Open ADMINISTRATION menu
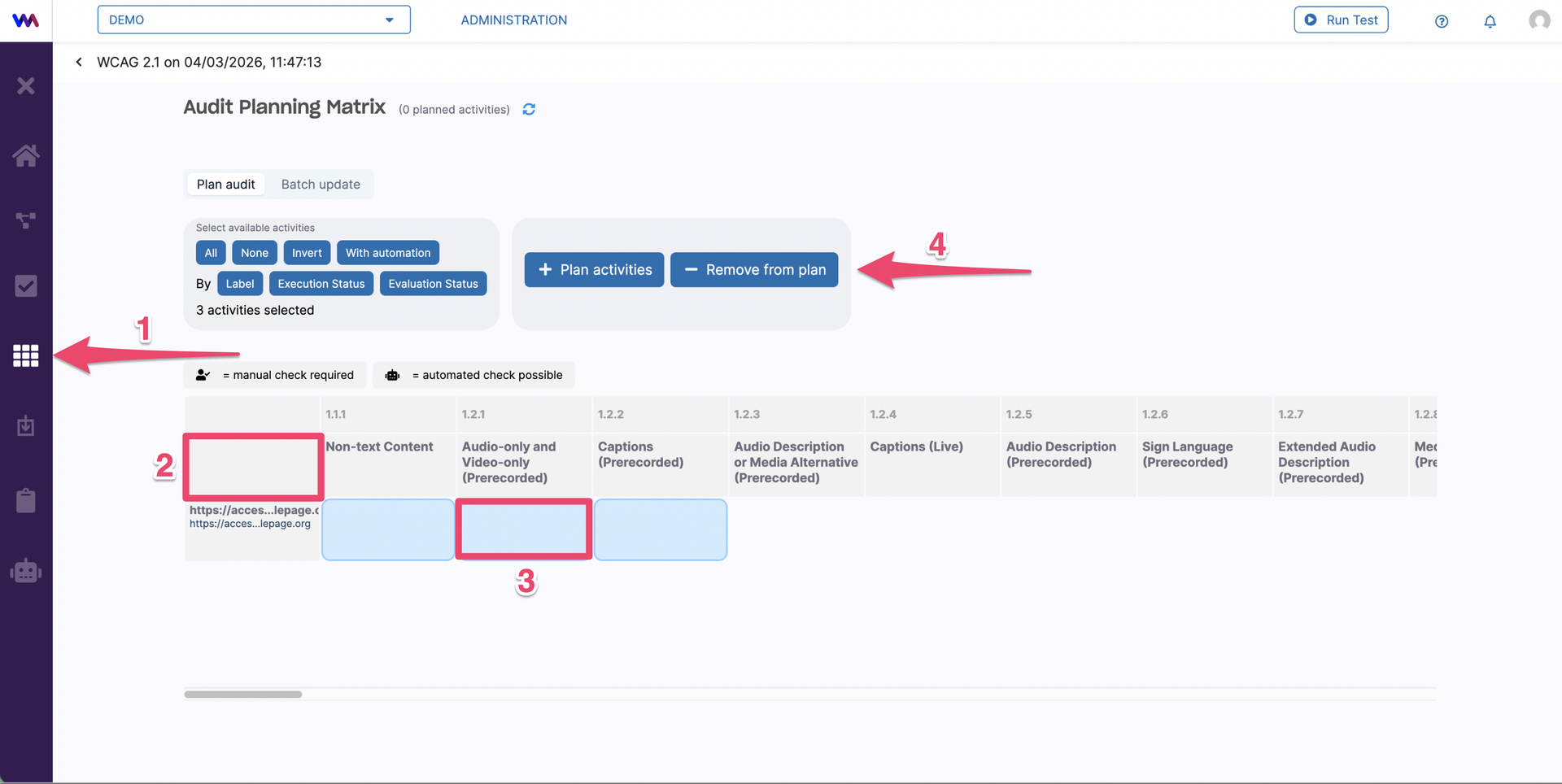The width and height of the screenshot is (1562, 784). coord(514,20)
